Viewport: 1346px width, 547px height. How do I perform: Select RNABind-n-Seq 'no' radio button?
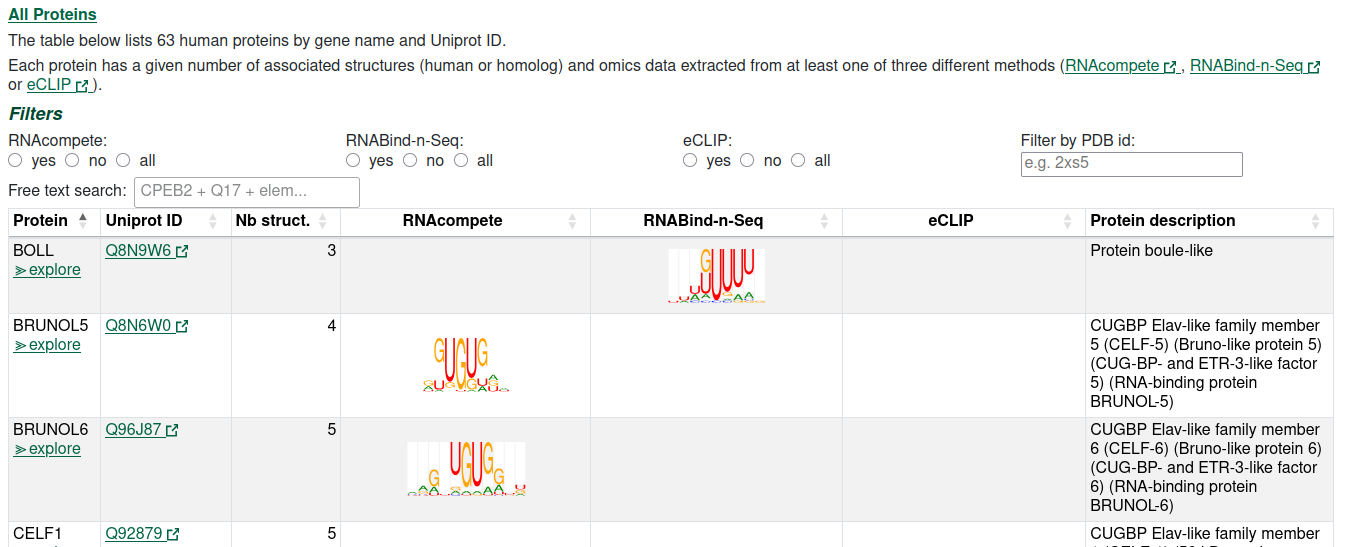pos(410,160)
